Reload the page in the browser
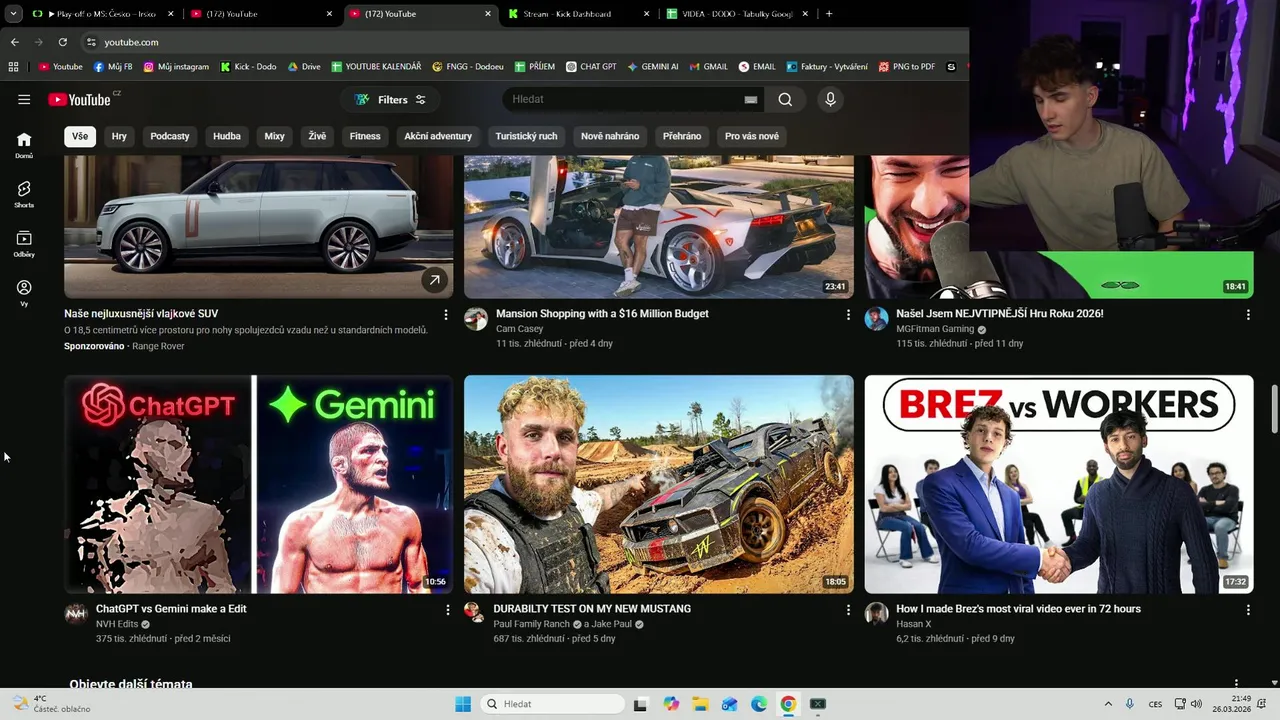This screenshot has height=720, width=1280. [x=62, y=42]
